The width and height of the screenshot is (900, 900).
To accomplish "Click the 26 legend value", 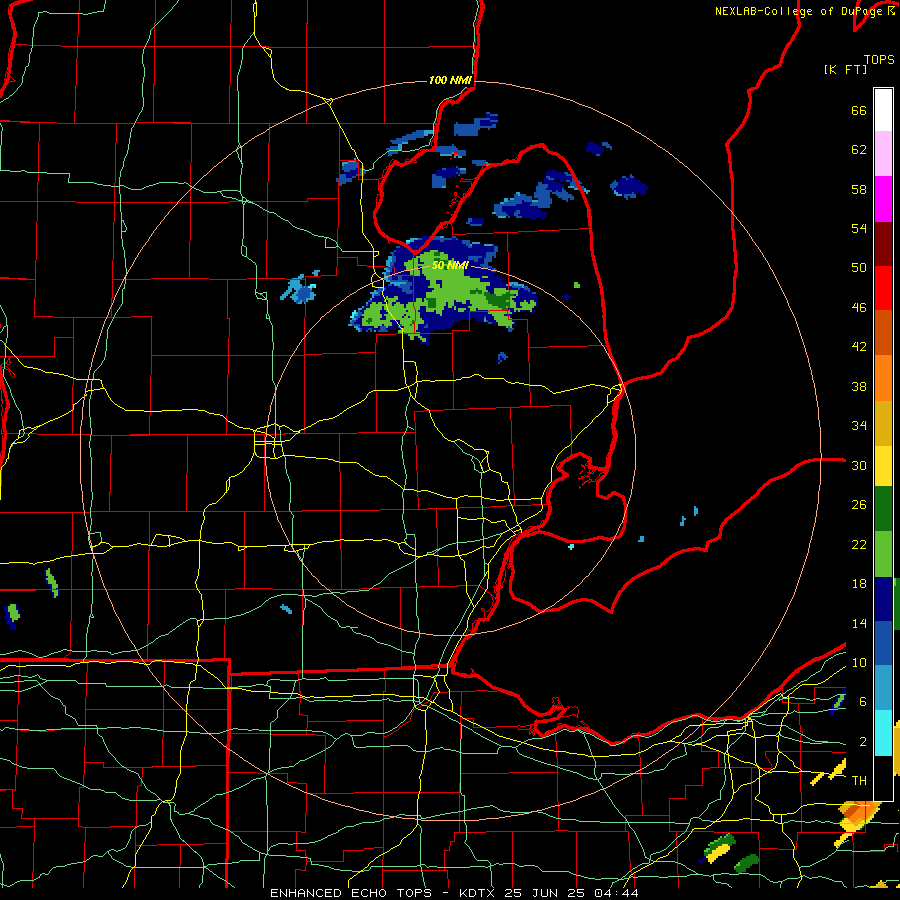I will pos(859,505).
